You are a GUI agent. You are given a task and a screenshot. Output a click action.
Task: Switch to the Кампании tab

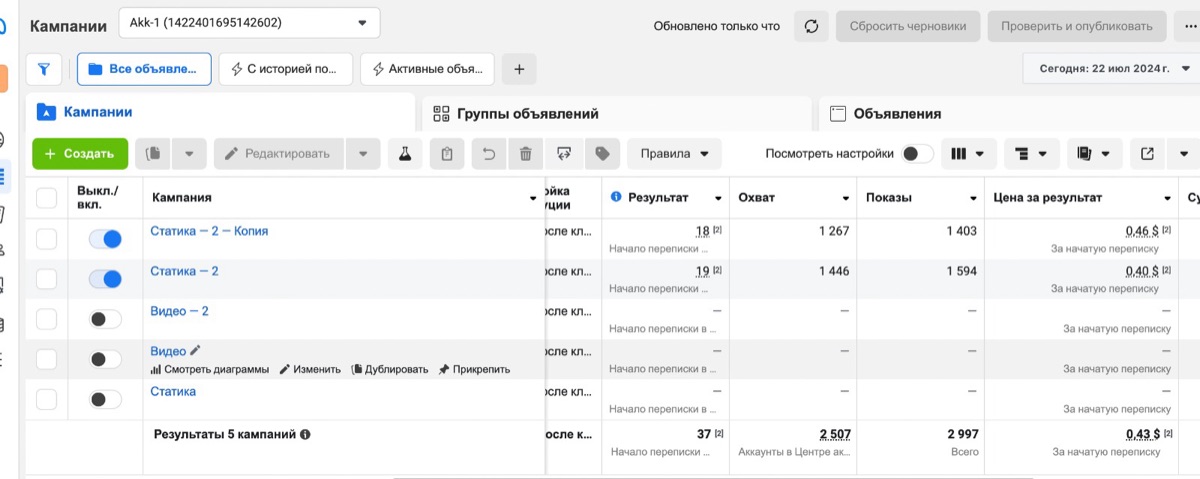point(219,113)
